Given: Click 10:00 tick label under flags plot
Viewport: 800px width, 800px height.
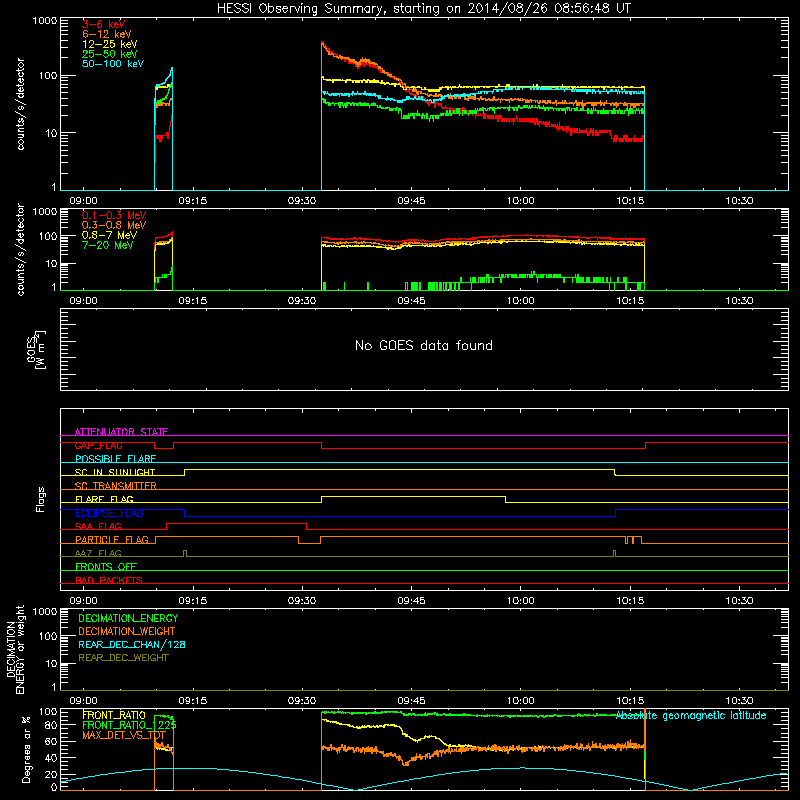Looking at the screenshot, I should 520,601.
